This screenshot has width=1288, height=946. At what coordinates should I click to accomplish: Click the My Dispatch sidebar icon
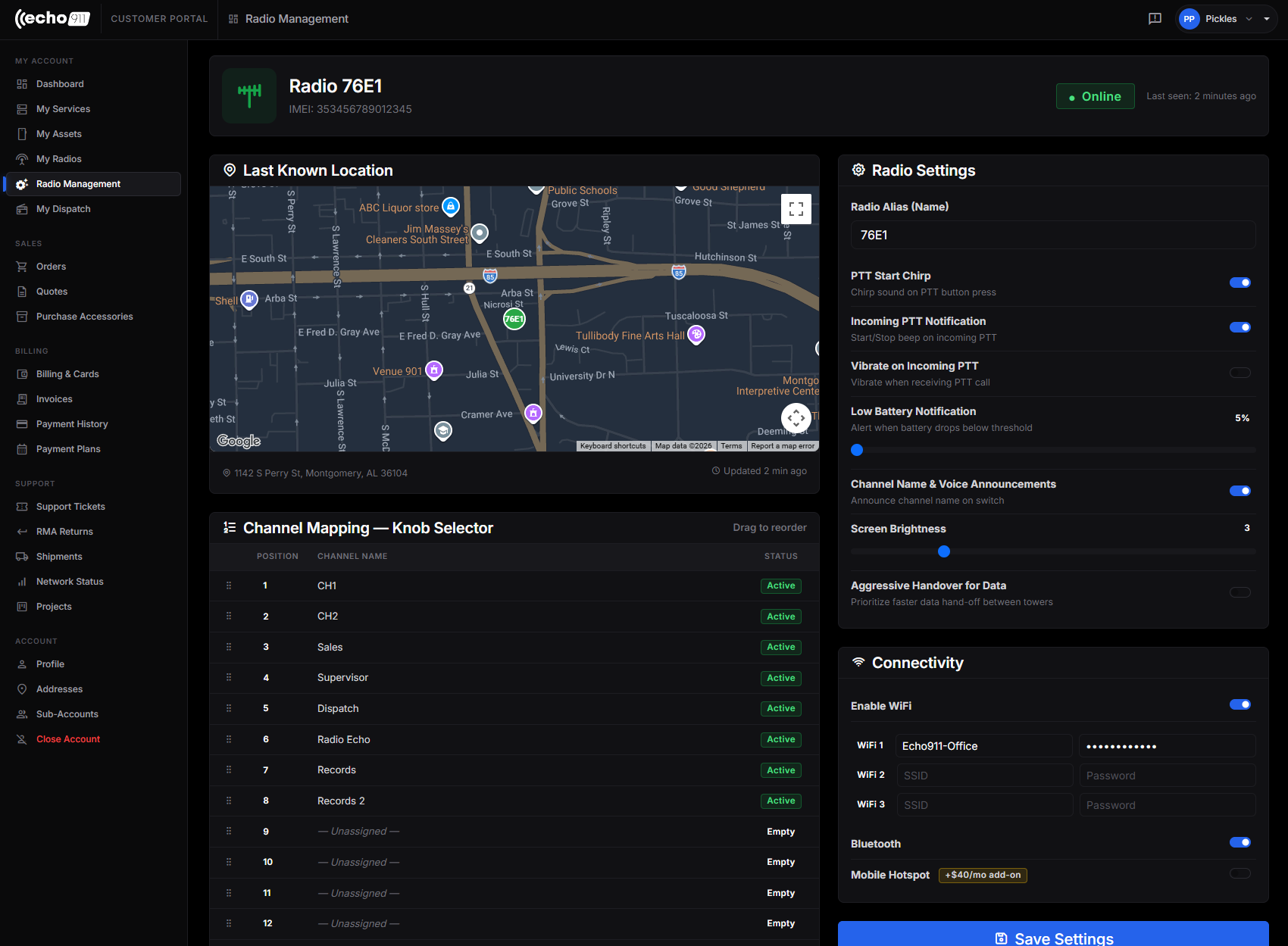coord(22,209)
